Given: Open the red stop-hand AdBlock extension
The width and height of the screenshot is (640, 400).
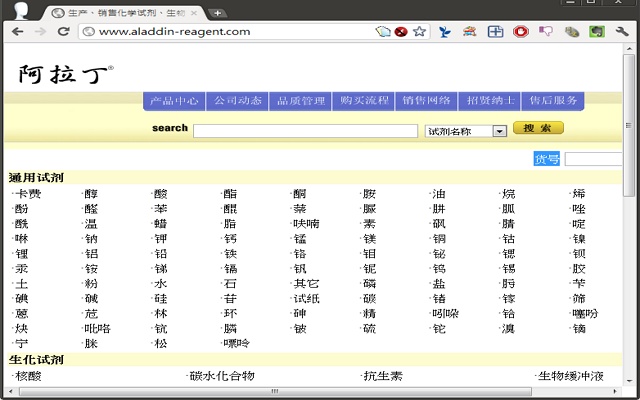Looking at the screenshot, I should 521,31.
